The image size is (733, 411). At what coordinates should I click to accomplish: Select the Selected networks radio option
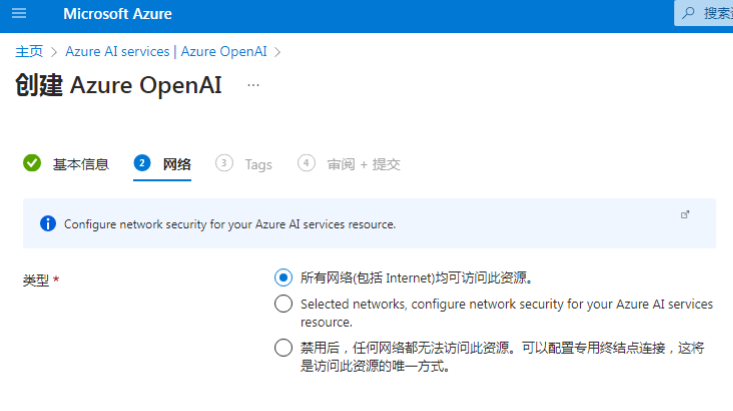tap(283, 304)
